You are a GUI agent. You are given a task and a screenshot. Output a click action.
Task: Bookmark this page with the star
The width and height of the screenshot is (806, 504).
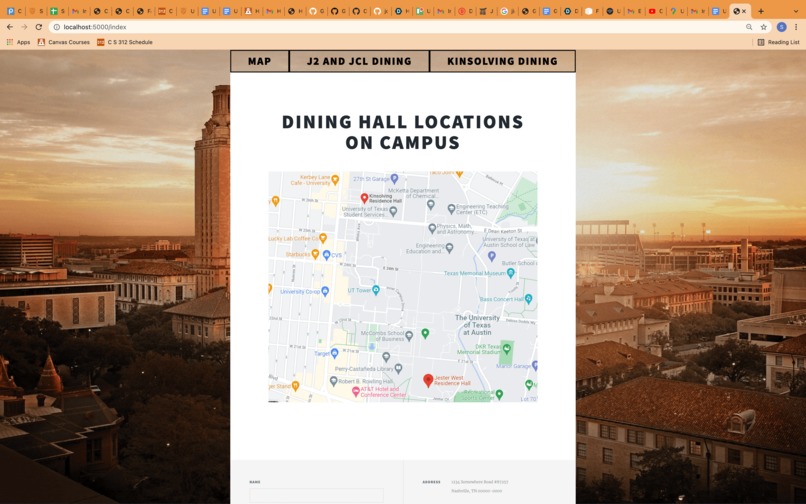[764, 27]
